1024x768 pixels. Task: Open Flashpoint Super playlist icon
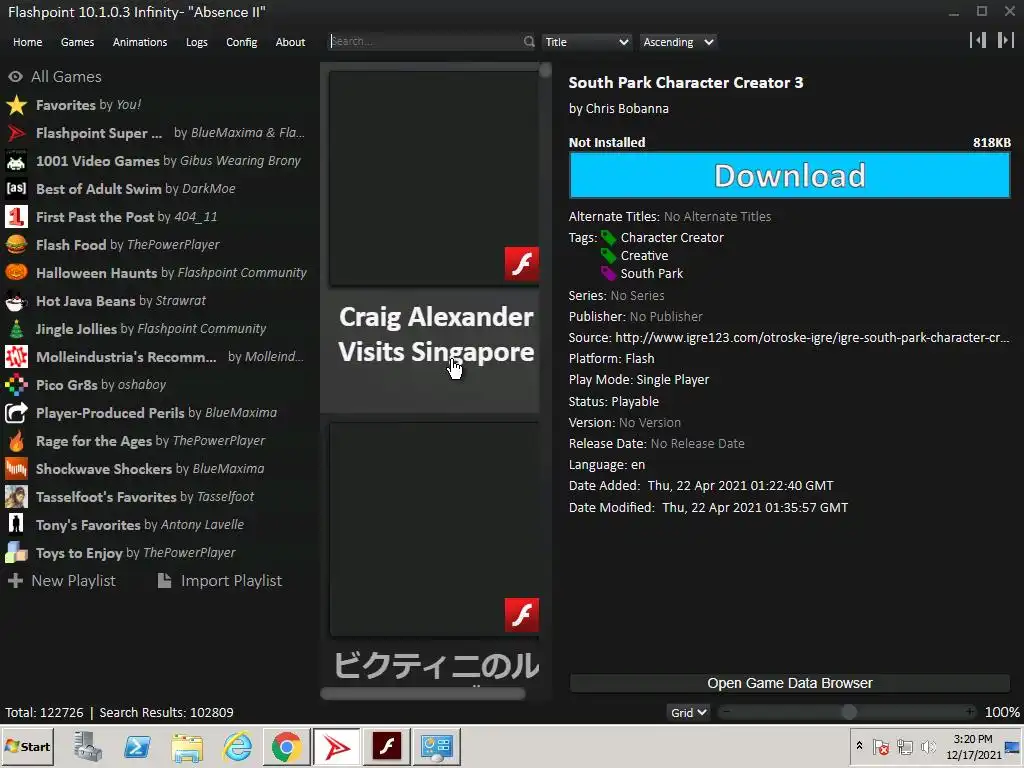tap(16, 133)
